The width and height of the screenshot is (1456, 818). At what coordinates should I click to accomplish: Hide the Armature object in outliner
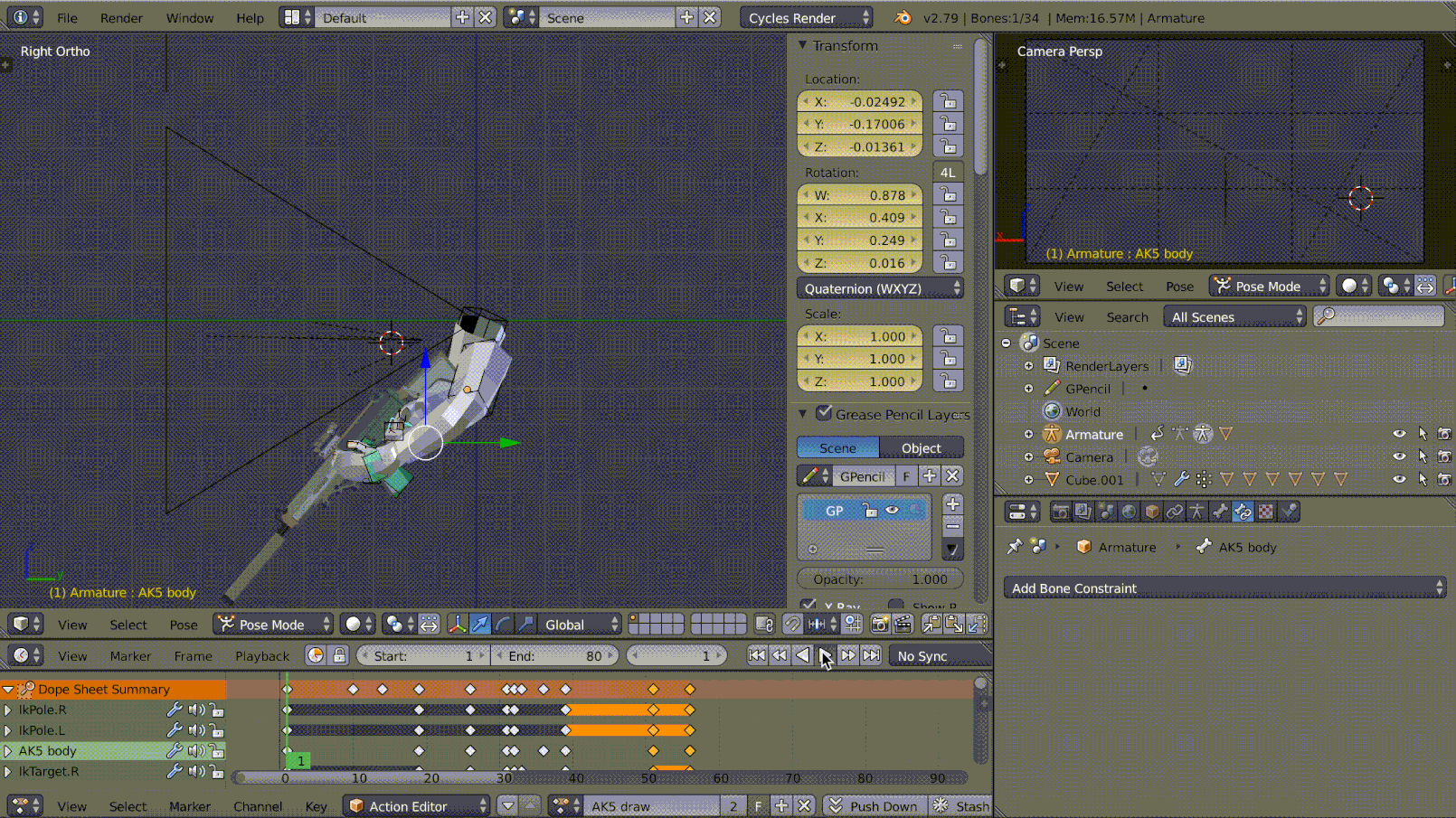[1398, 434]
